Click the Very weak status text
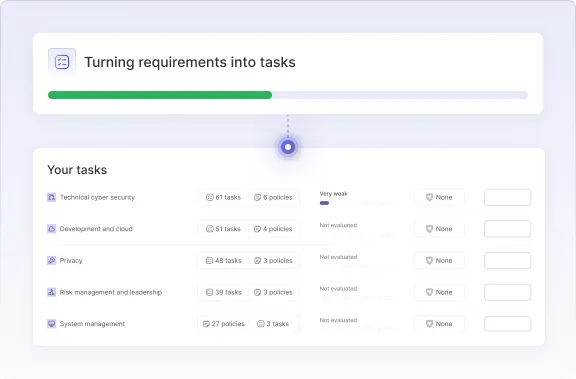The height and width of the screenshot is (379, 576). pos(334,194)
